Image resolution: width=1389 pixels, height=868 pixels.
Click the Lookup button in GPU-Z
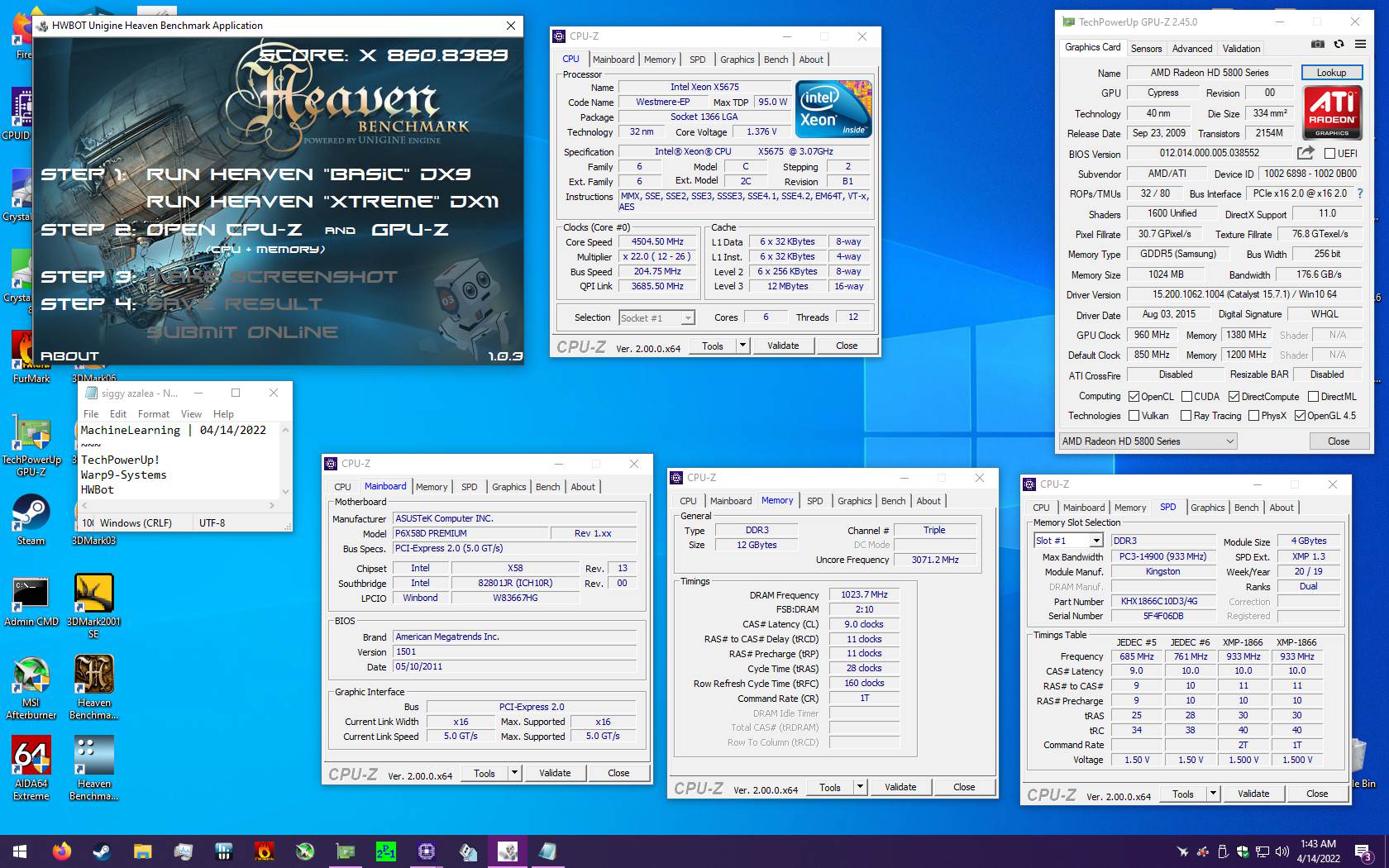pyautogui.click(x=1331, y=73)
